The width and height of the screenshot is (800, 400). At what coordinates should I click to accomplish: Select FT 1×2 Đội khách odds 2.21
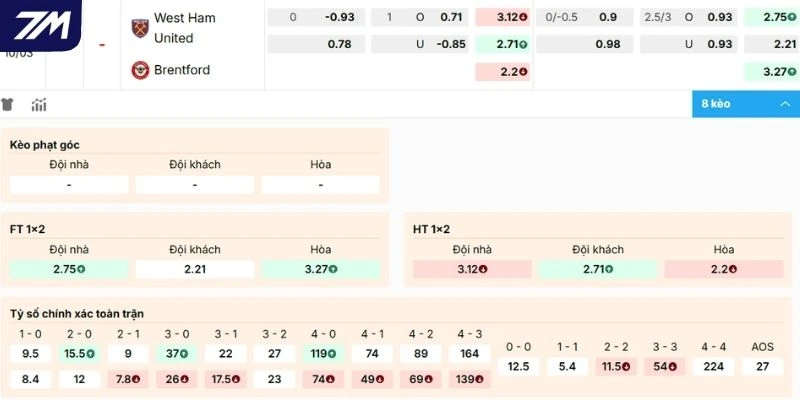tap(195, 269)
